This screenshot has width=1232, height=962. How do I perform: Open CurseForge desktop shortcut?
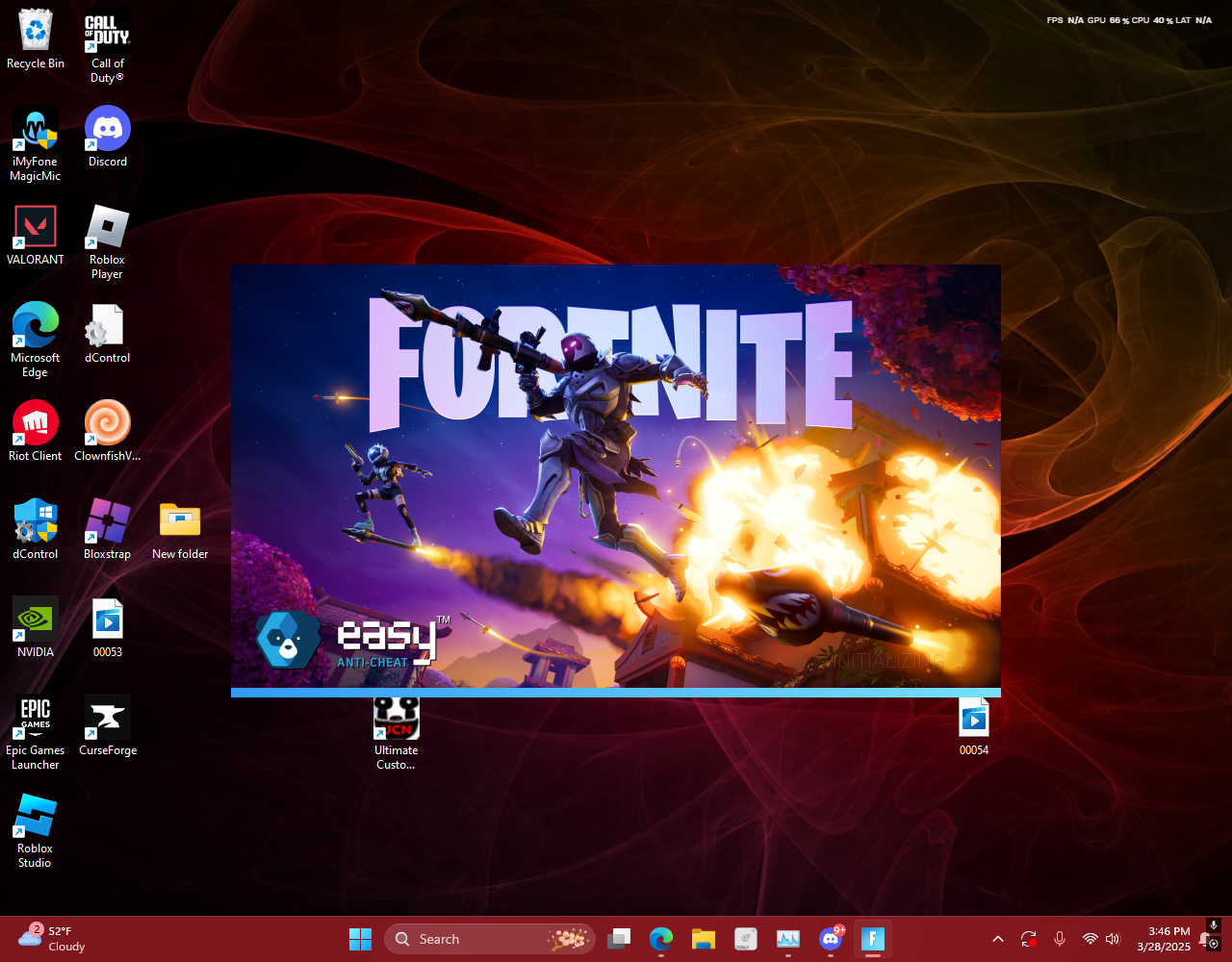point(107,726)
